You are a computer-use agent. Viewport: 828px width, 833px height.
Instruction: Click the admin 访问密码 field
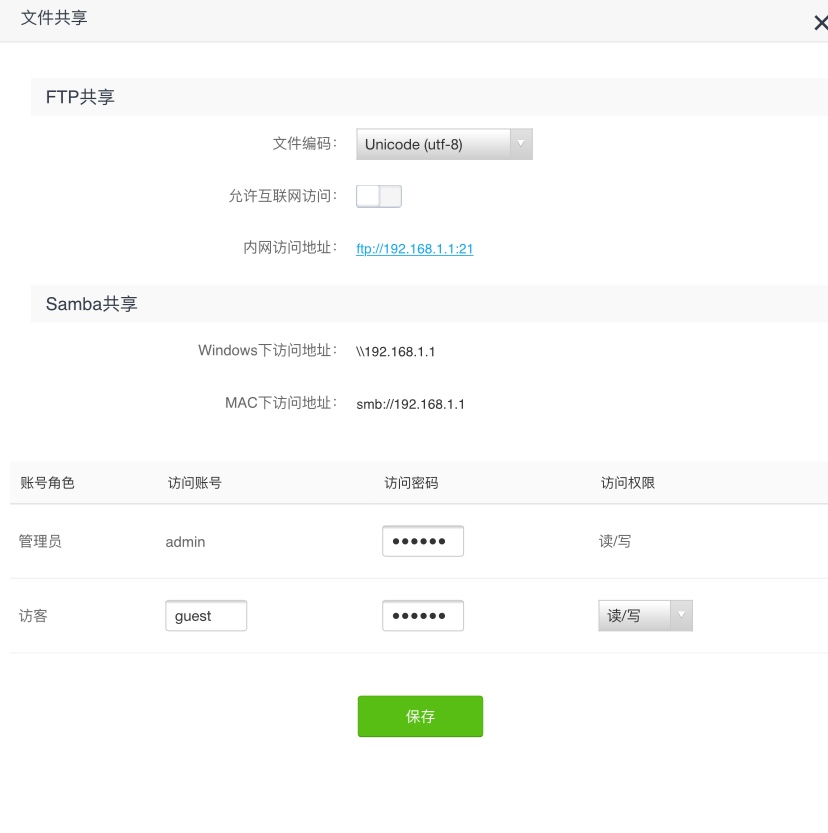point(422,541)
